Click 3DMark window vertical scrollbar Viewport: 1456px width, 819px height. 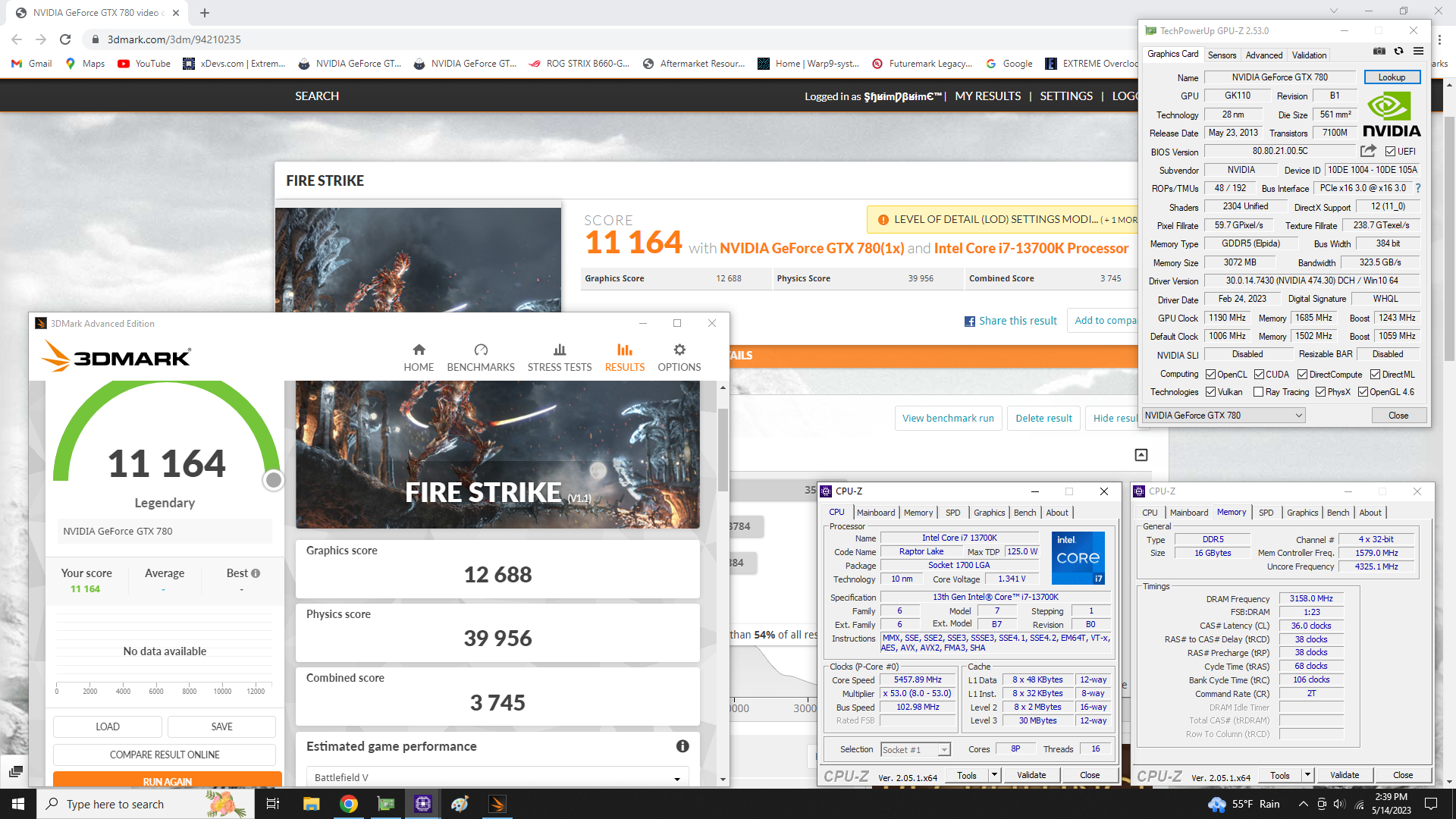[723, 451]
